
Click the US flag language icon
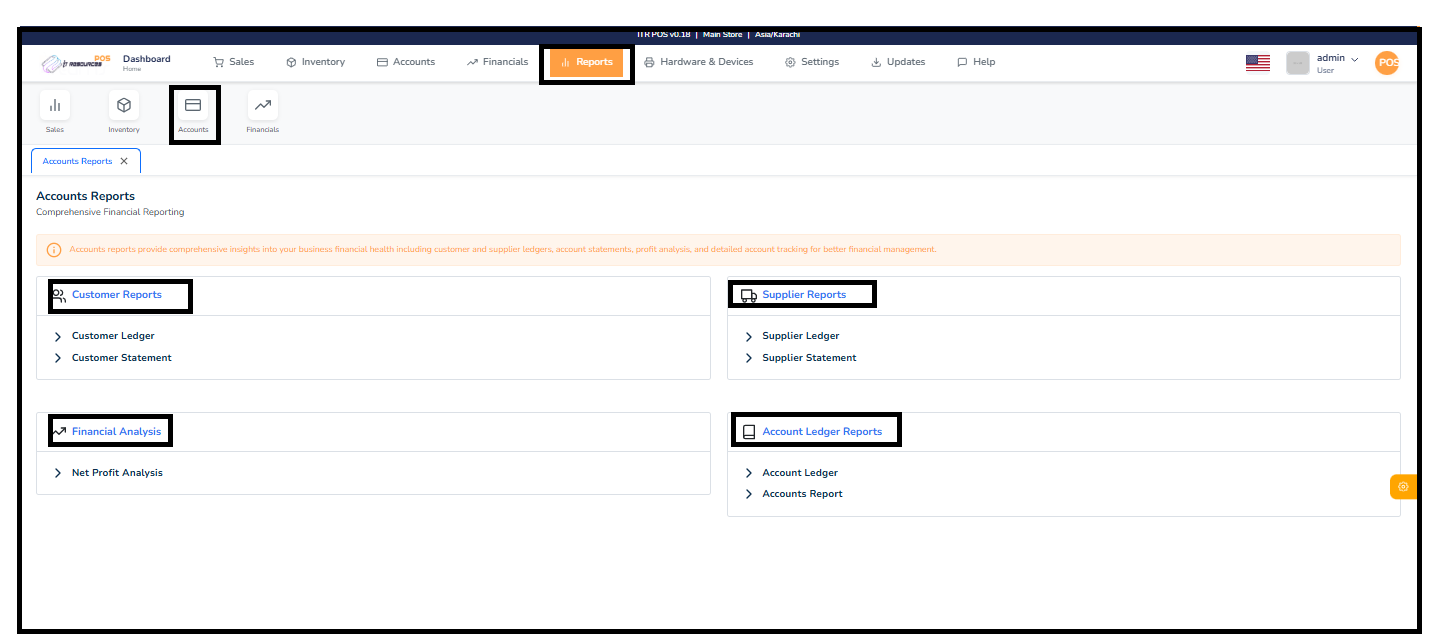[x=1257, y=61]
